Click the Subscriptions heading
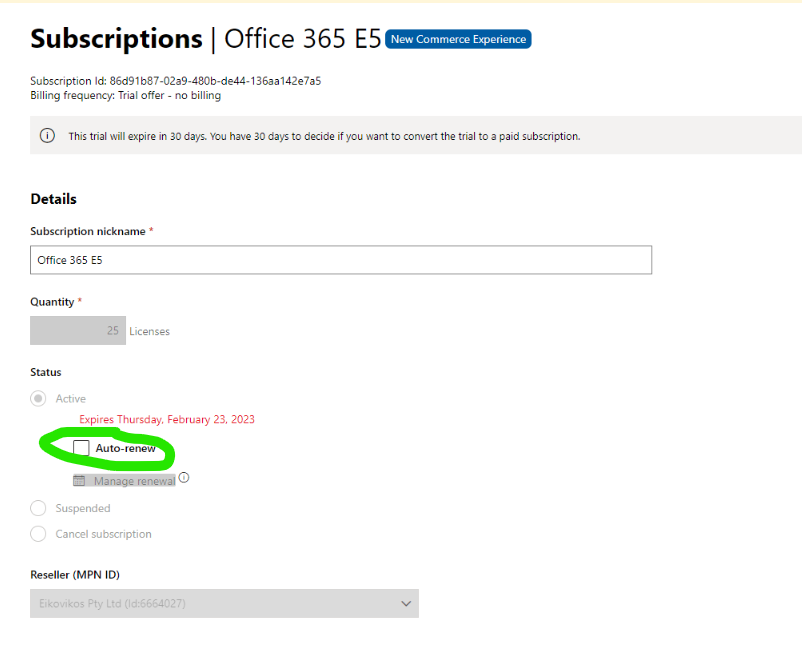The image size is (802, 647). [116, 39]
